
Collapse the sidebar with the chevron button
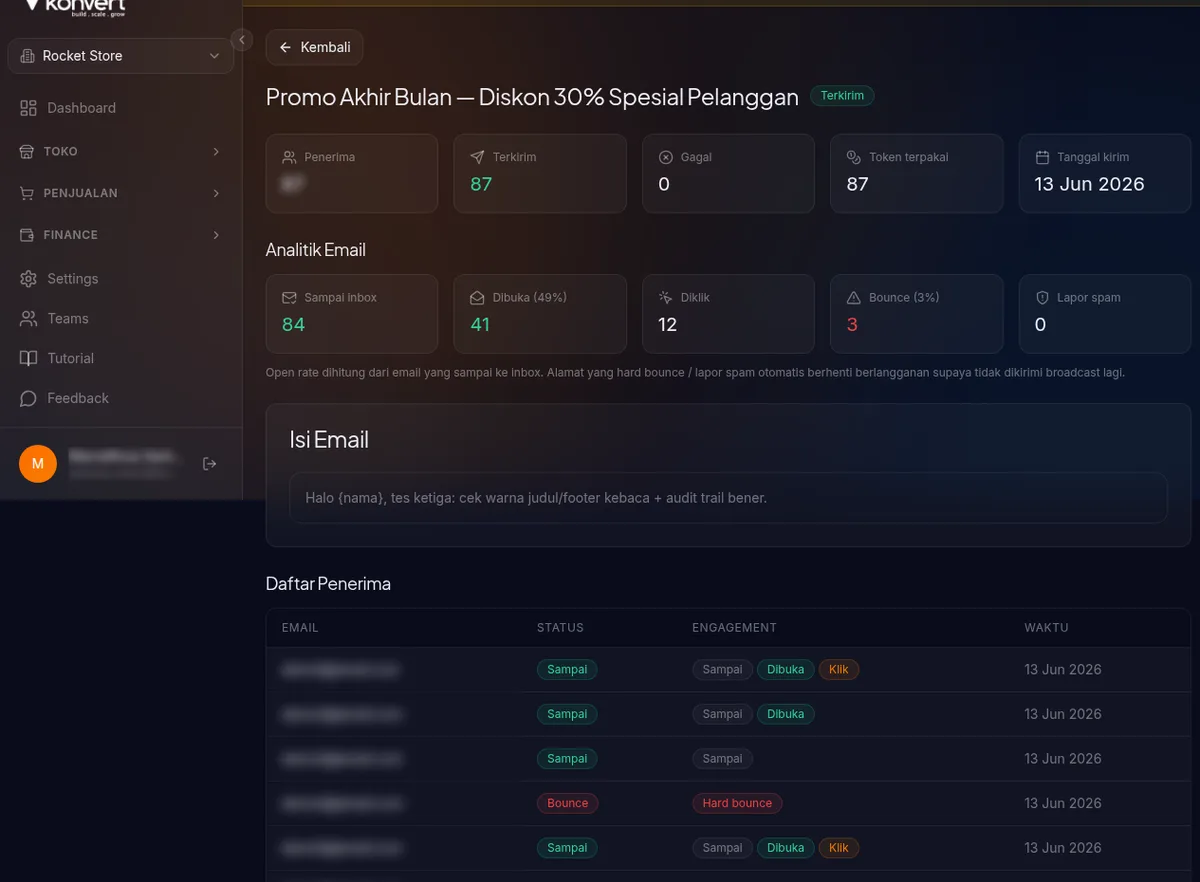(x=241, y=40)
